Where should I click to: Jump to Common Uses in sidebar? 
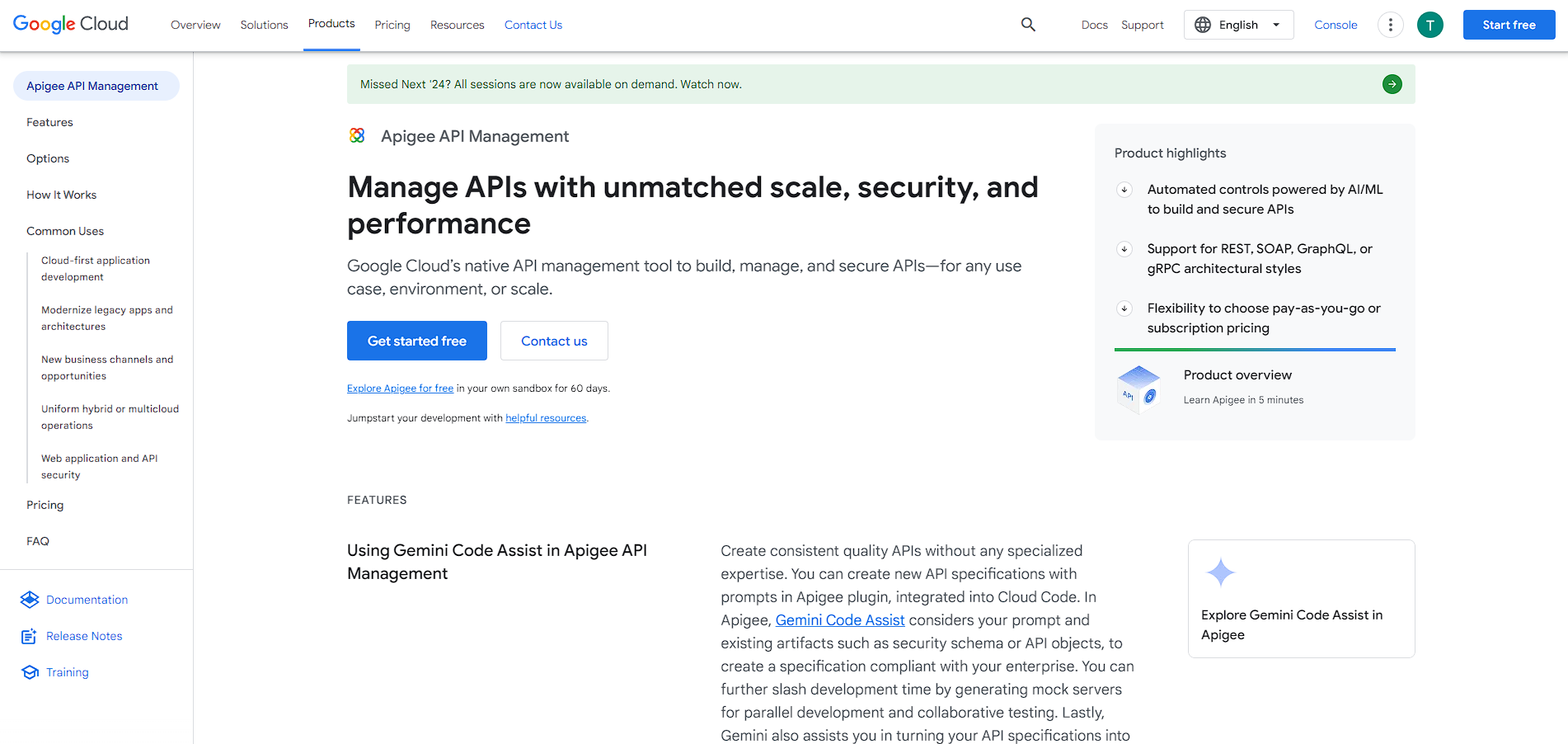coord(65,231)
